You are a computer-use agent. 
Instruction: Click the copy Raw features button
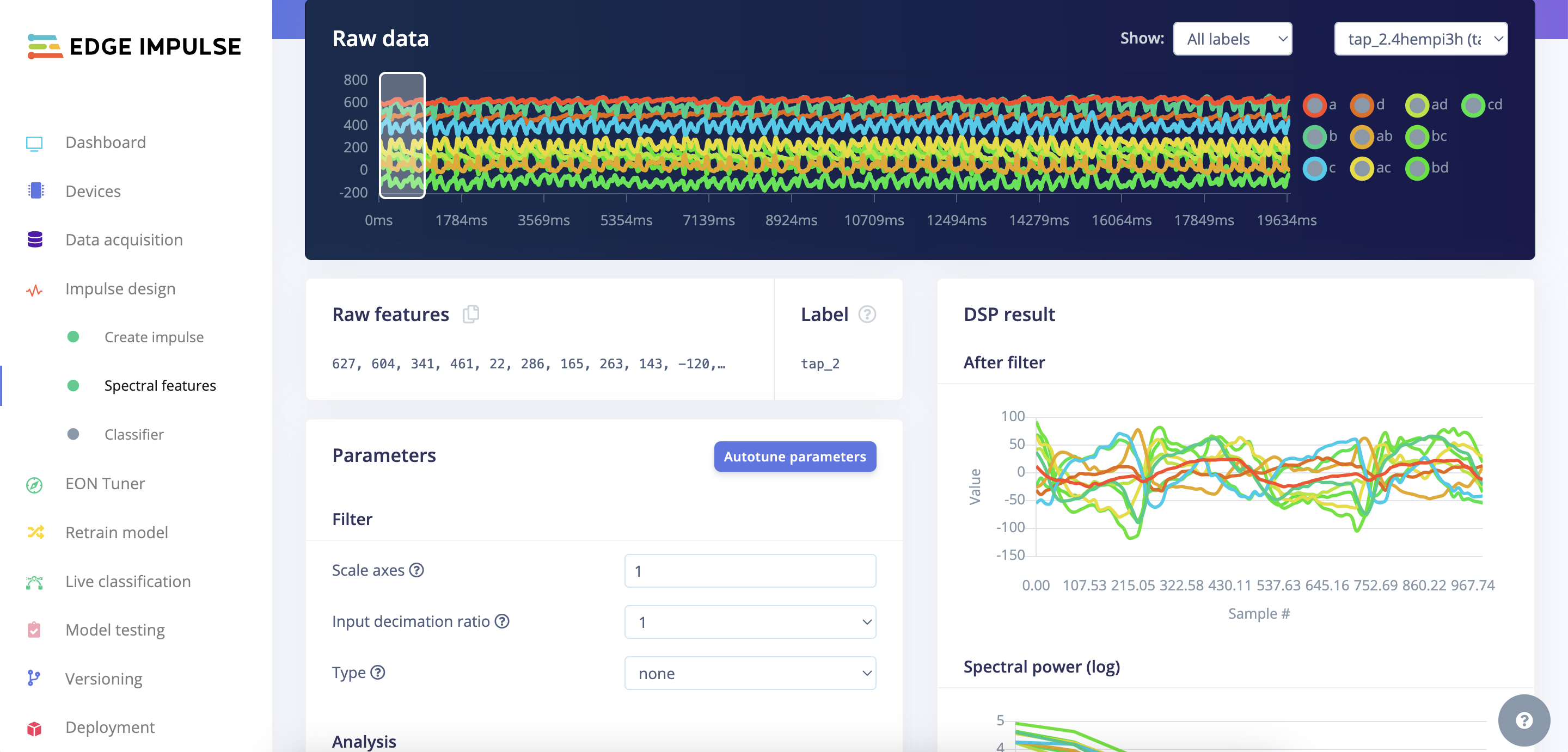tap(471, 314)
